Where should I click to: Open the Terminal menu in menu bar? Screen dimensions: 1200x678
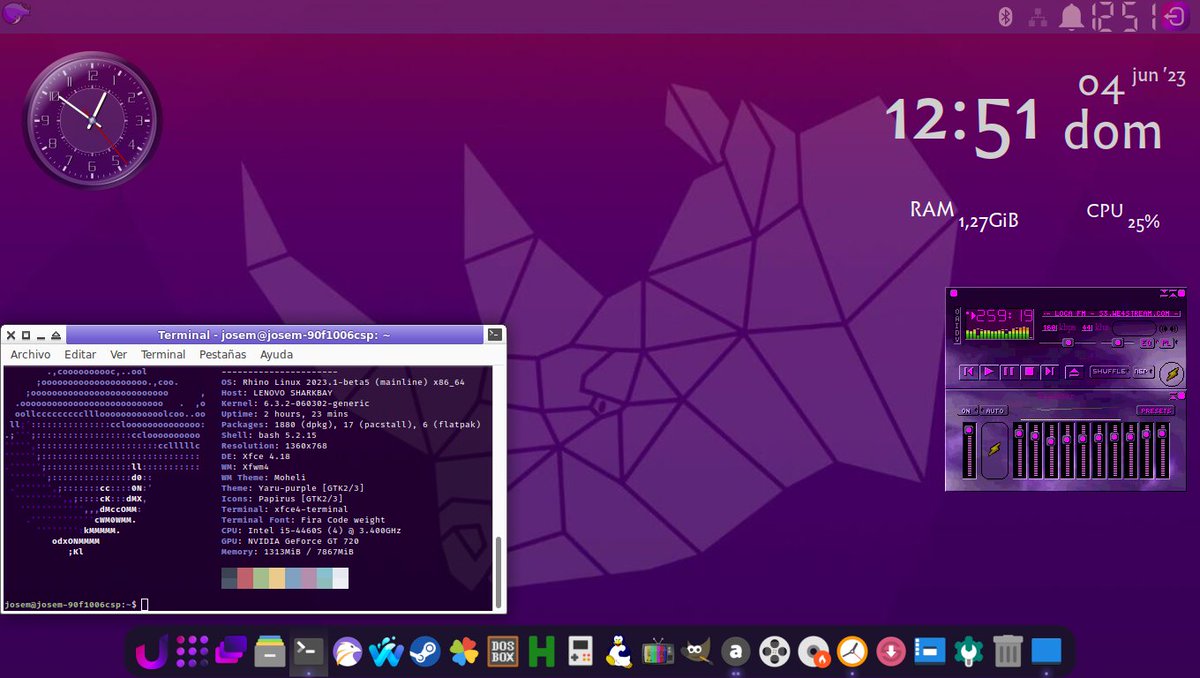pos(163,354)
